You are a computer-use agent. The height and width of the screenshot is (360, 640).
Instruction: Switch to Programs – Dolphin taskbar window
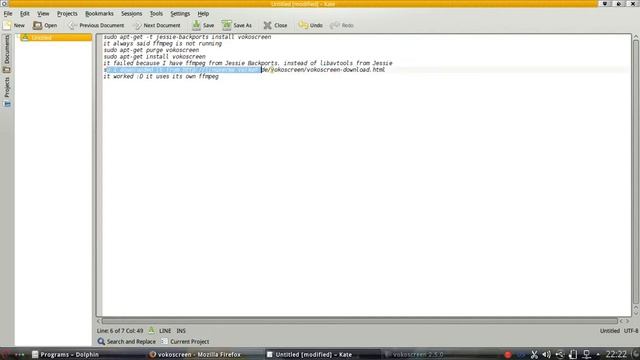pos(65,354)
